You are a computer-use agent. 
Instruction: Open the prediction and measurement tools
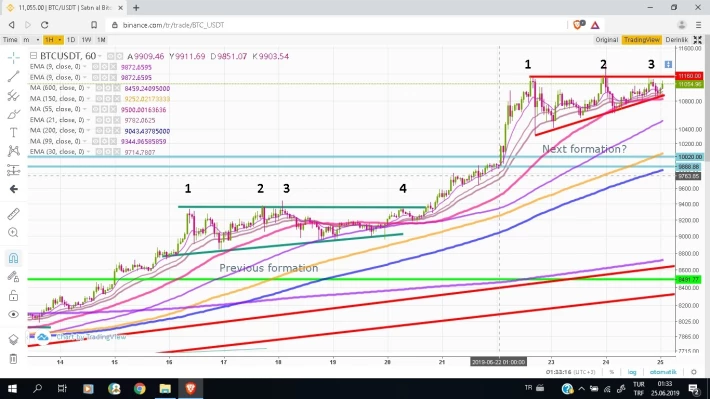click(13, 170)
